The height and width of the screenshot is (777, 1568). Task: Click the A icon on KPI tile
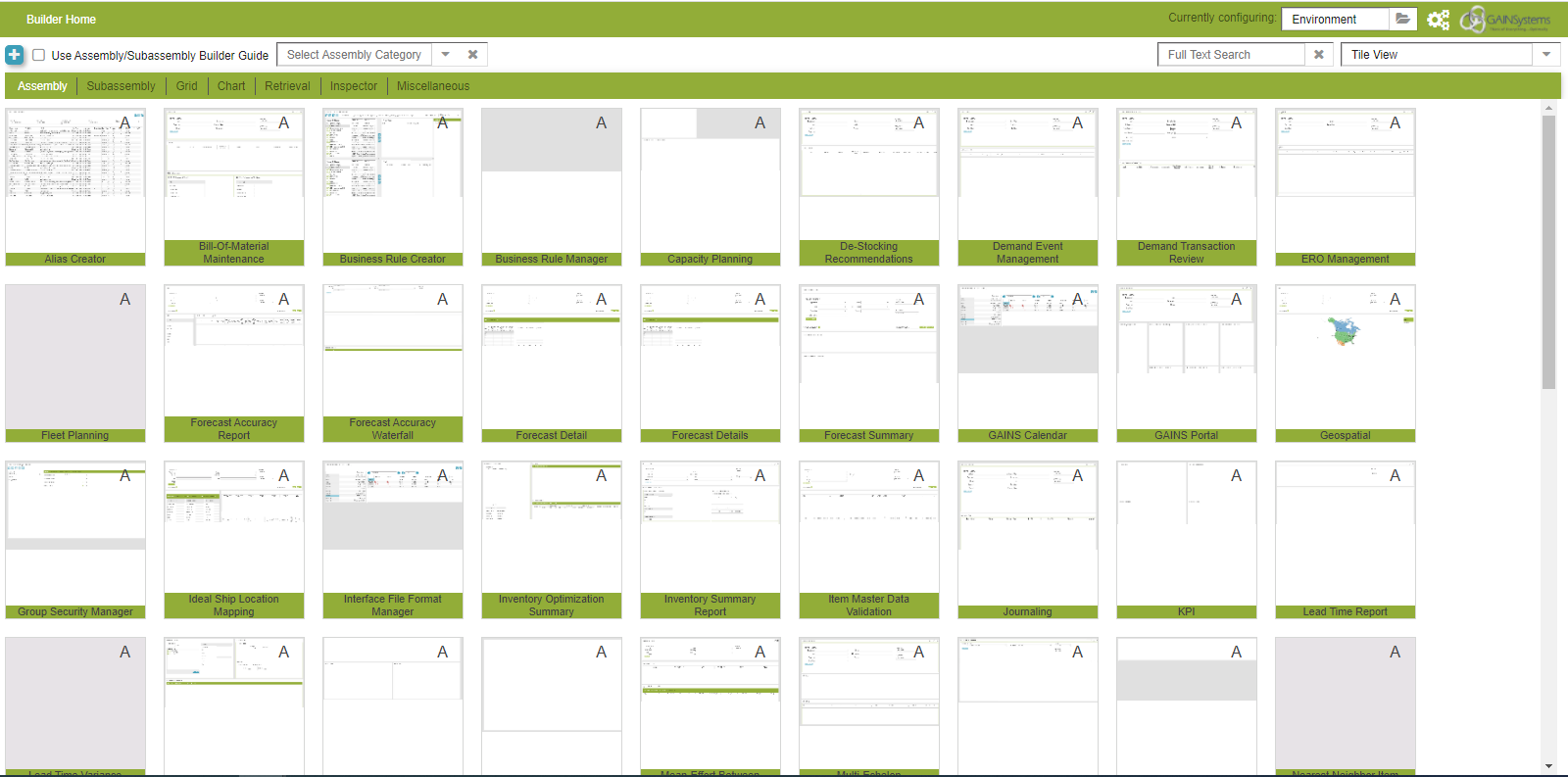tap(1236, 476)
